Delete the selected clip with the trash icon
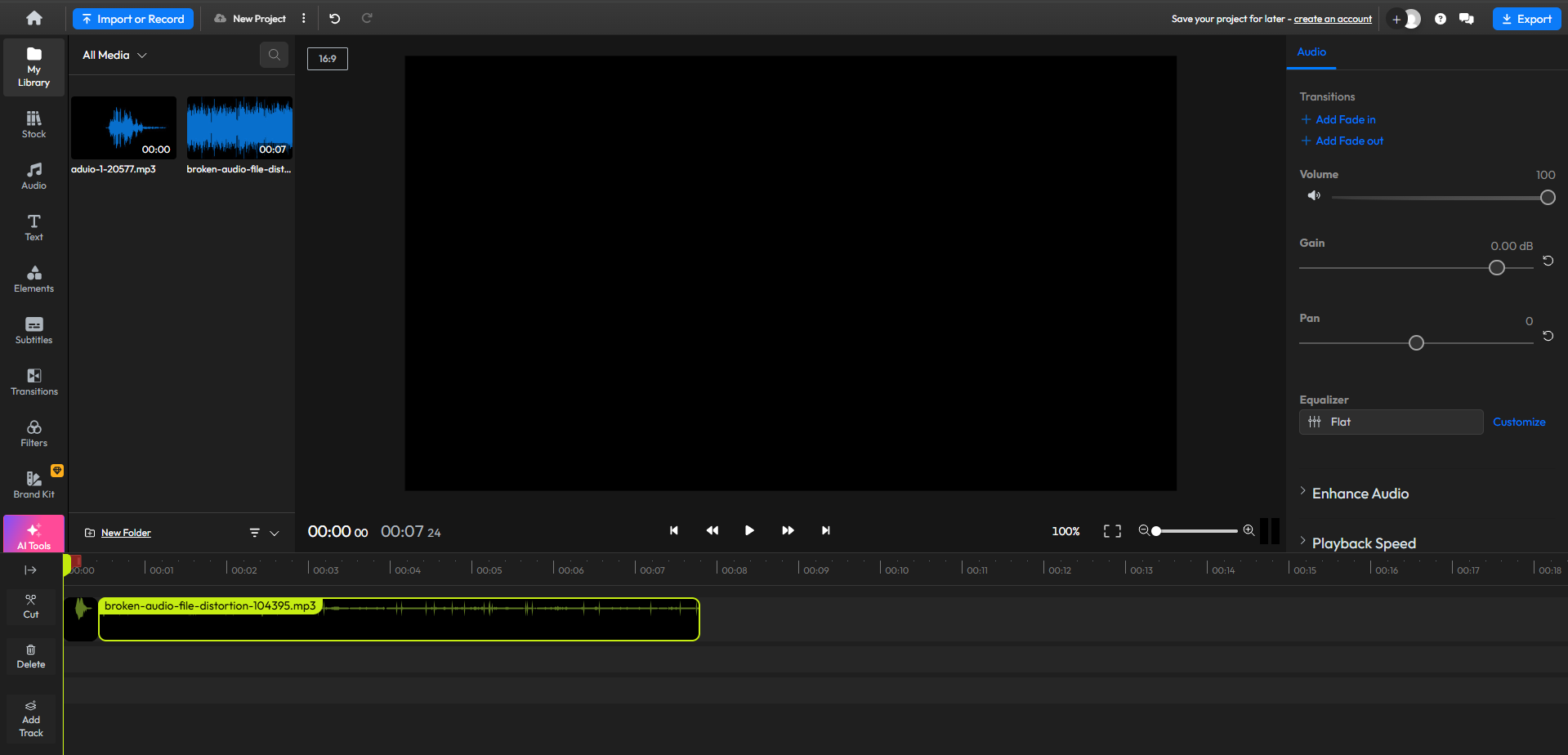The height and width of the screenshot is (755, 1568). coord(31,656)
